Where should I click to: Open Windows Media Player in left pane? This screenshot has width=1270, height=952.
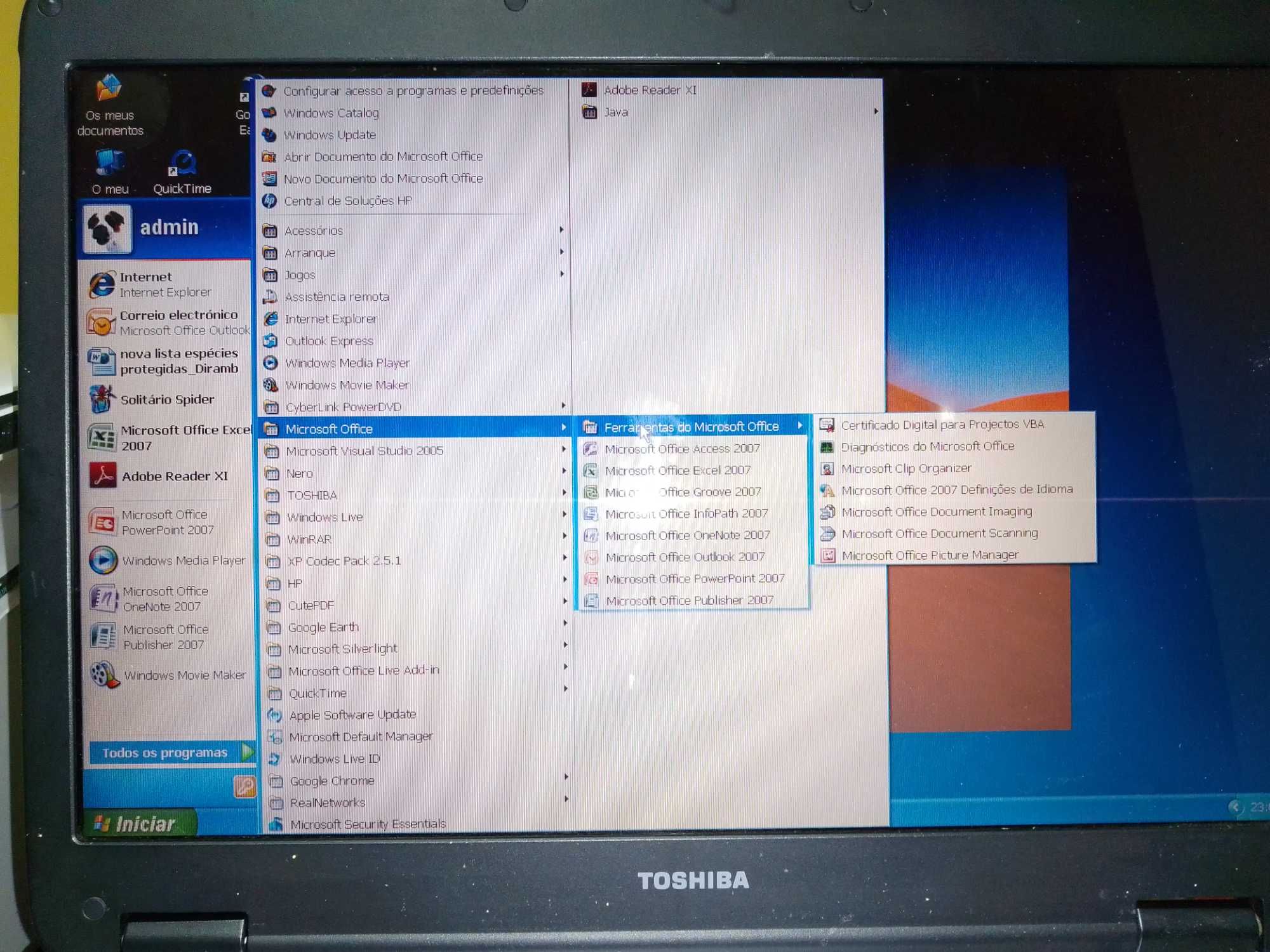(x=166, y=561)
